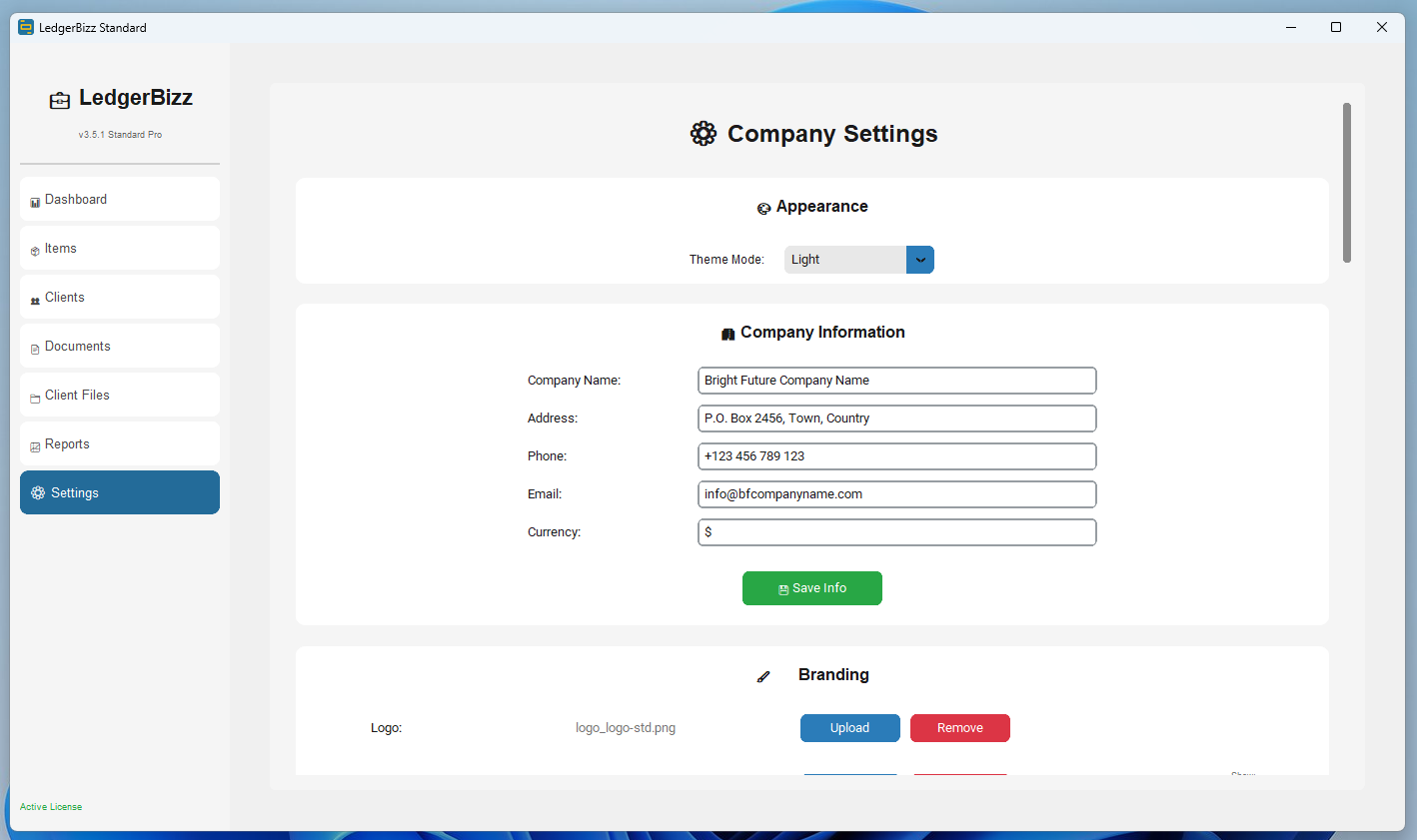The image size is (1417, 840).
Task: Click the gear icon beside Company Settings title
Action: point(704,134)
